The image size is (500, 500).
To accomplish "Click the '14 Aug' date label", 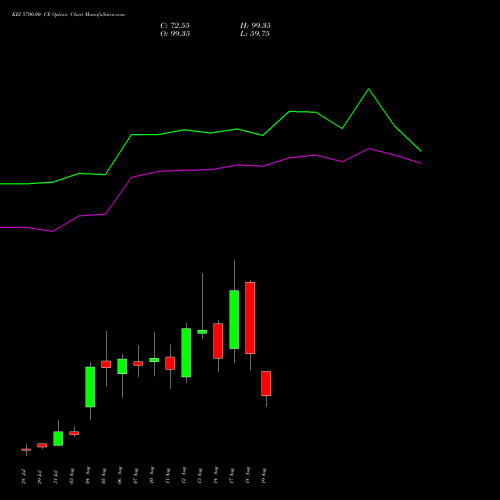I will (x=216, y=475).
